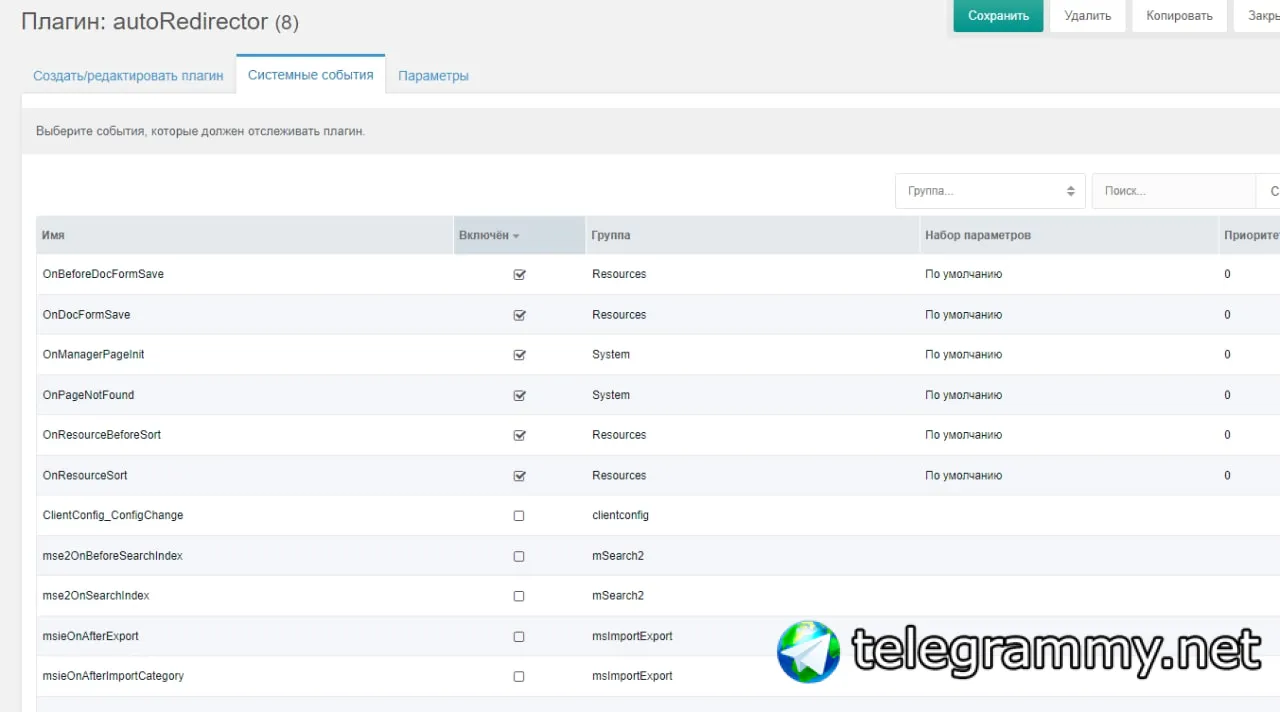
Task: Click priority 0 in OnBeforeDocFormSave row
Action: tap(1227, 274)
